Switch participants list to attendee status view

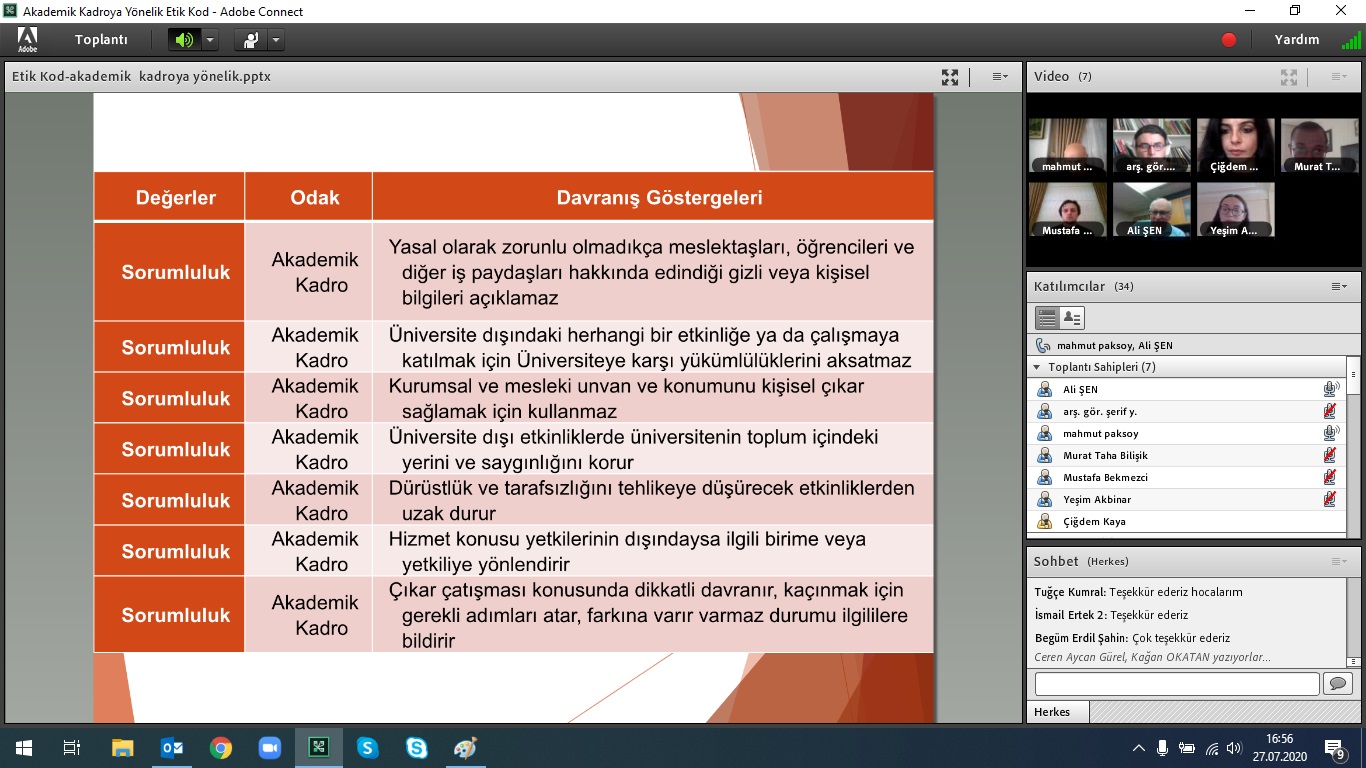click(x=1071, y=318)
